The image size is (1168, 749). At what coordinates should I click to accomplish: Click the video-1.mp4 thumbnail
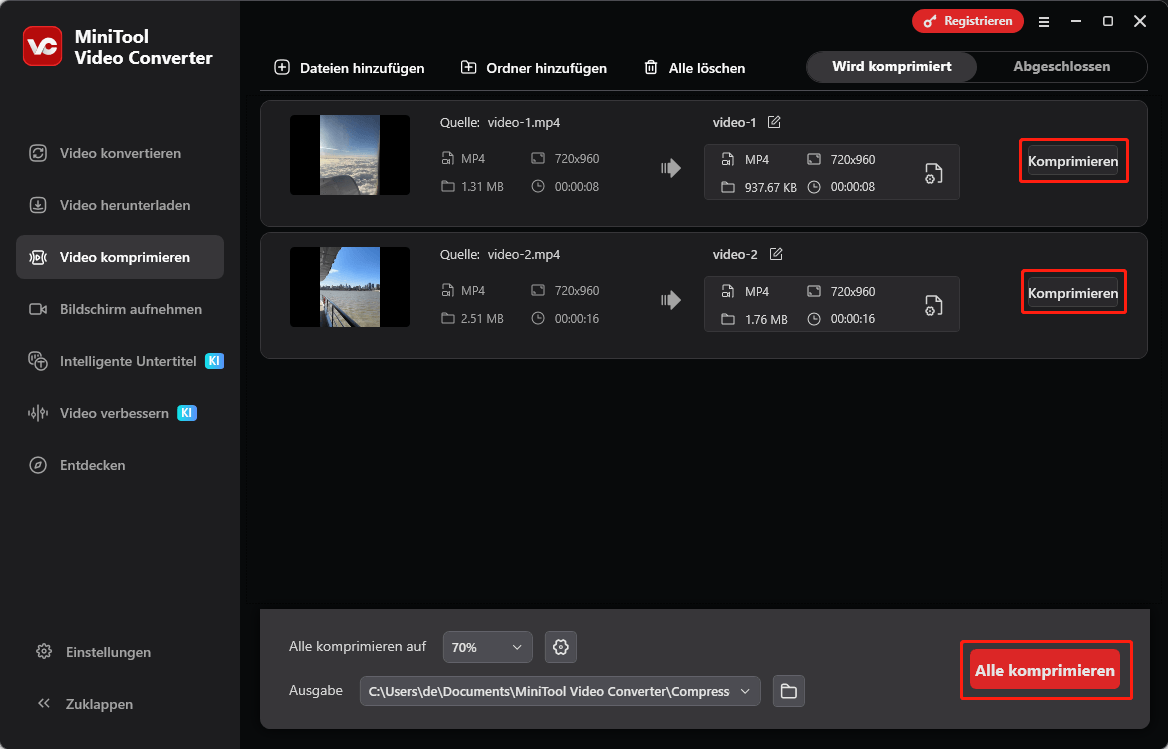coord(350,155)
